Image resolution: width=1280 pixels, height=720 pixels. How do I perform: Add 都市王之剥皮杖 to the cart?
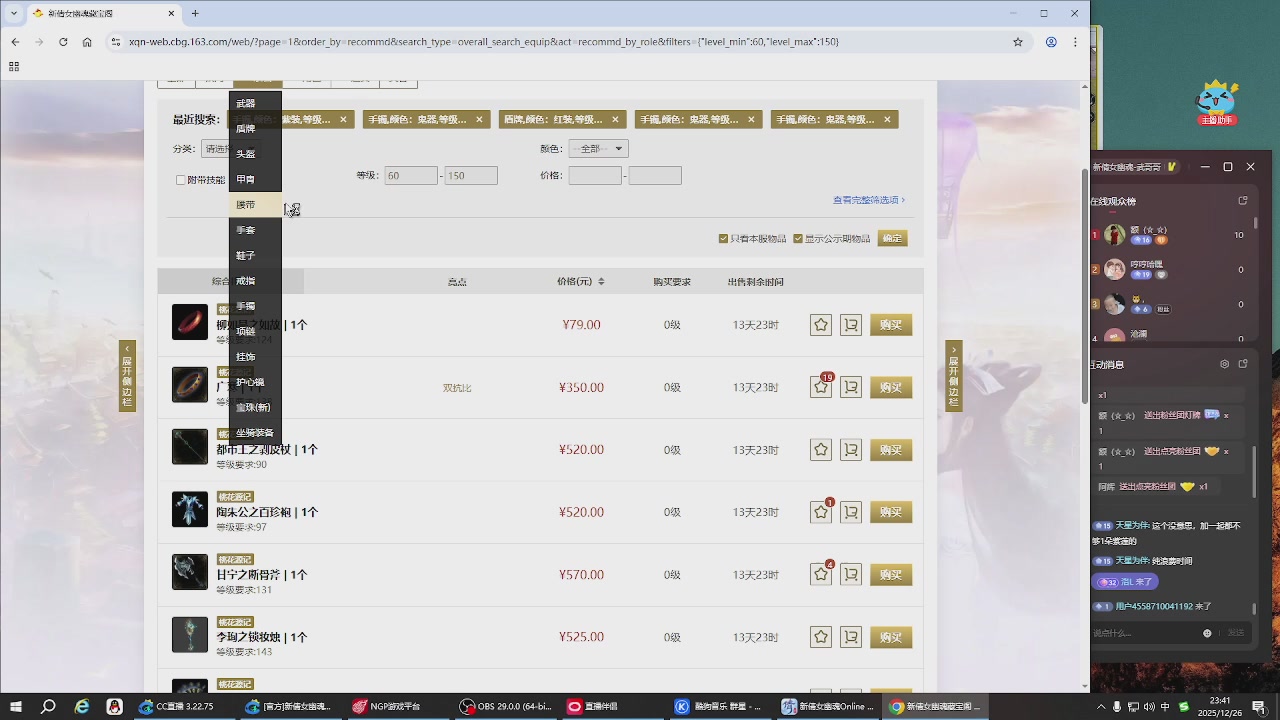[x=851, y=450]
